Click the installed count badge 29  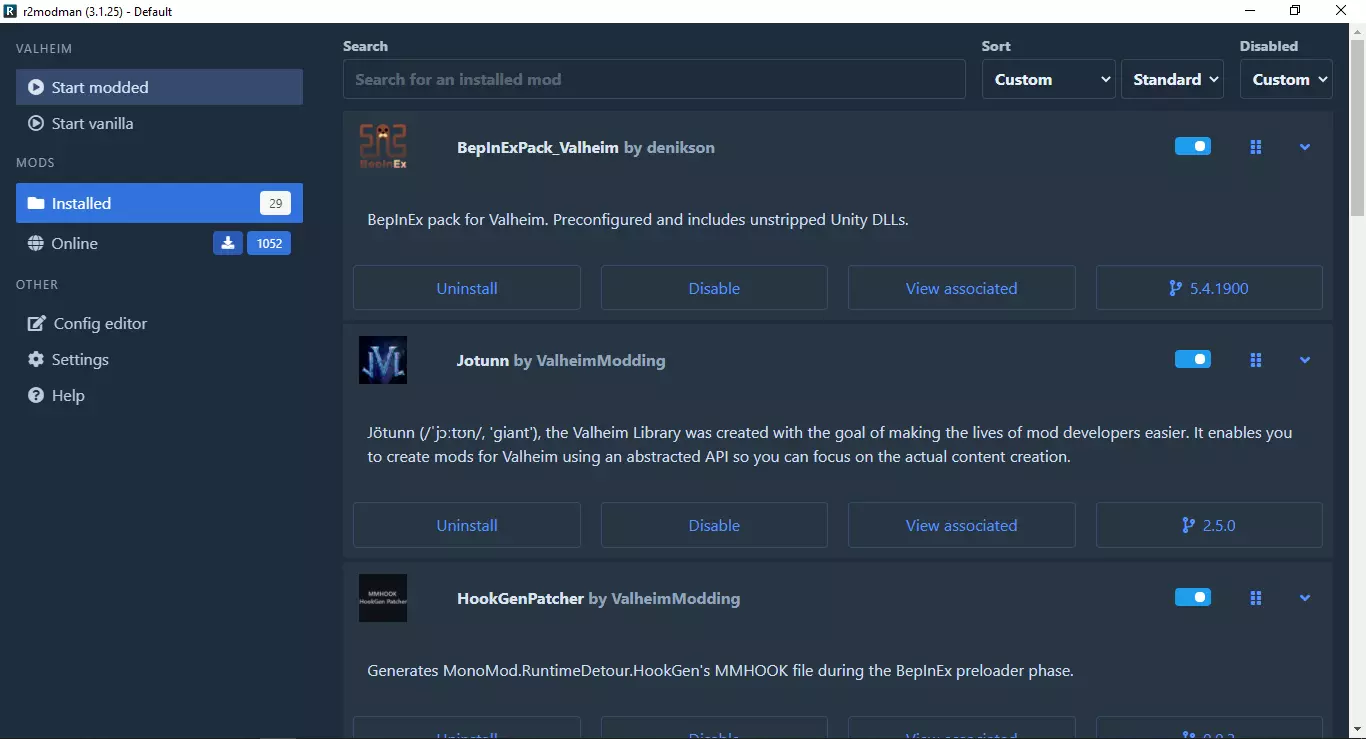[x=275, y=203]
